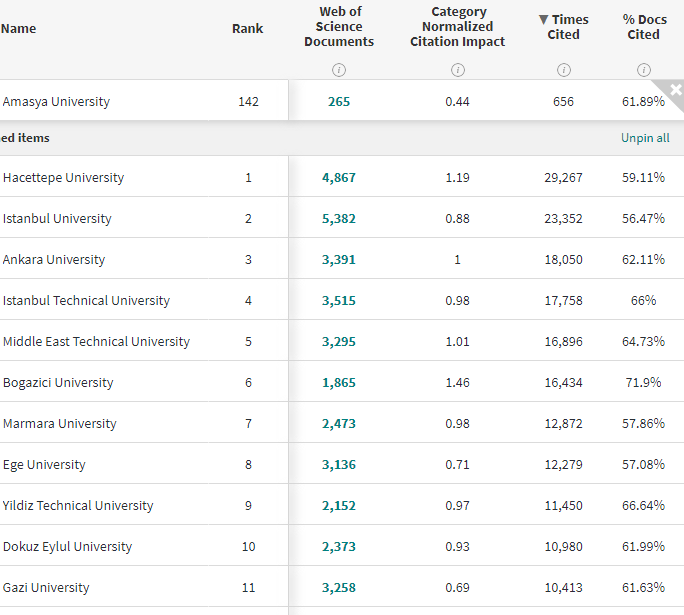
Task: Click info icon under % Docs Cited
Action: (x=644, y=70)
